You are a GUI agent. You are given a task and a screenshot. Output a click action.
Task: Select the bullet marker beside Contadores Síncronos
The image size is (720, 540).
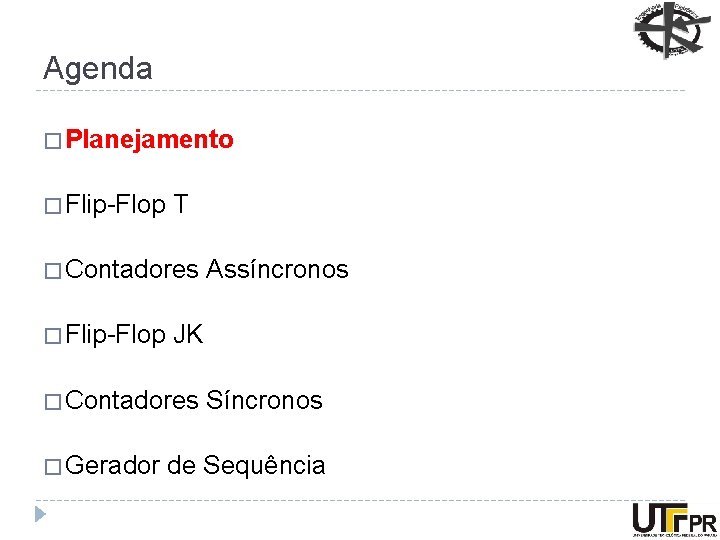click(53, 402)
